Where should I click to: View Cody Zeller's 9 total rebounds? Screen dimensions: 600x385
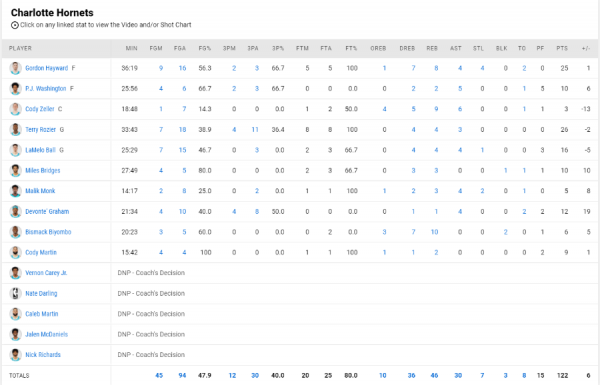click(436, 109)
